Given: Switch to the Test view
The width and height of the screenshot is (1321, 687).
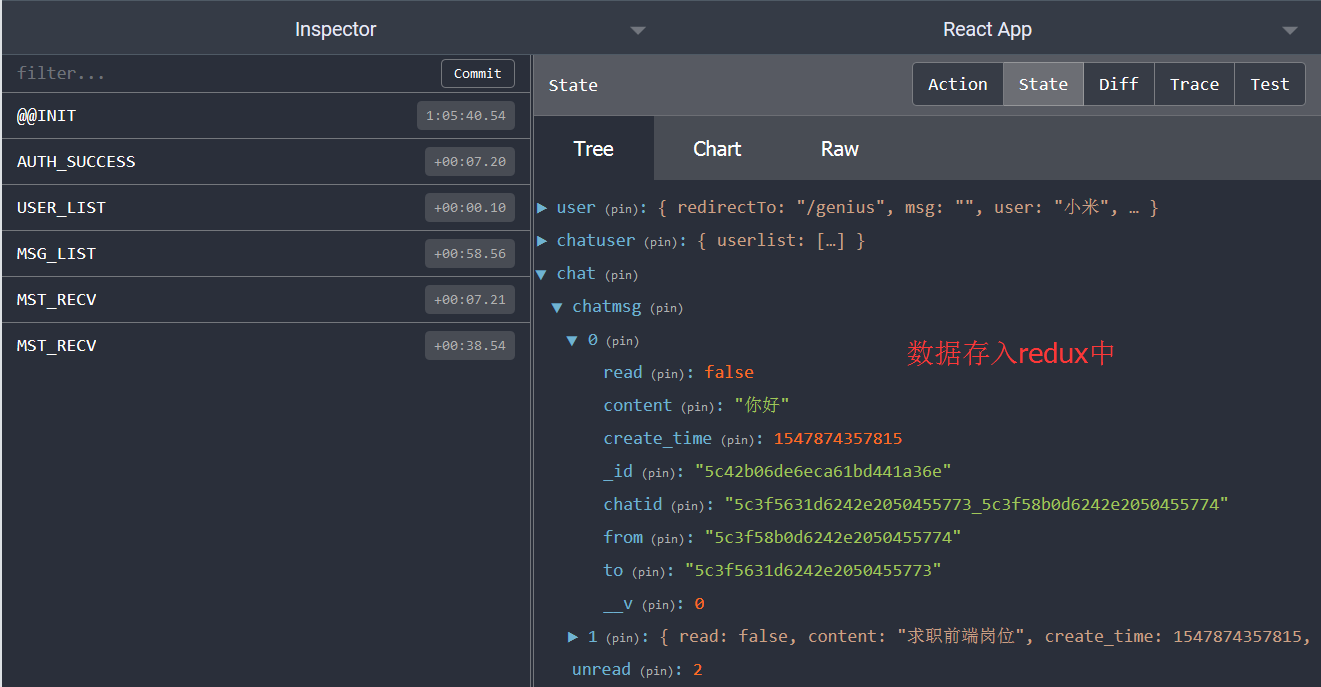Looking at the screenshot, I should click(x=1270, y=85).
